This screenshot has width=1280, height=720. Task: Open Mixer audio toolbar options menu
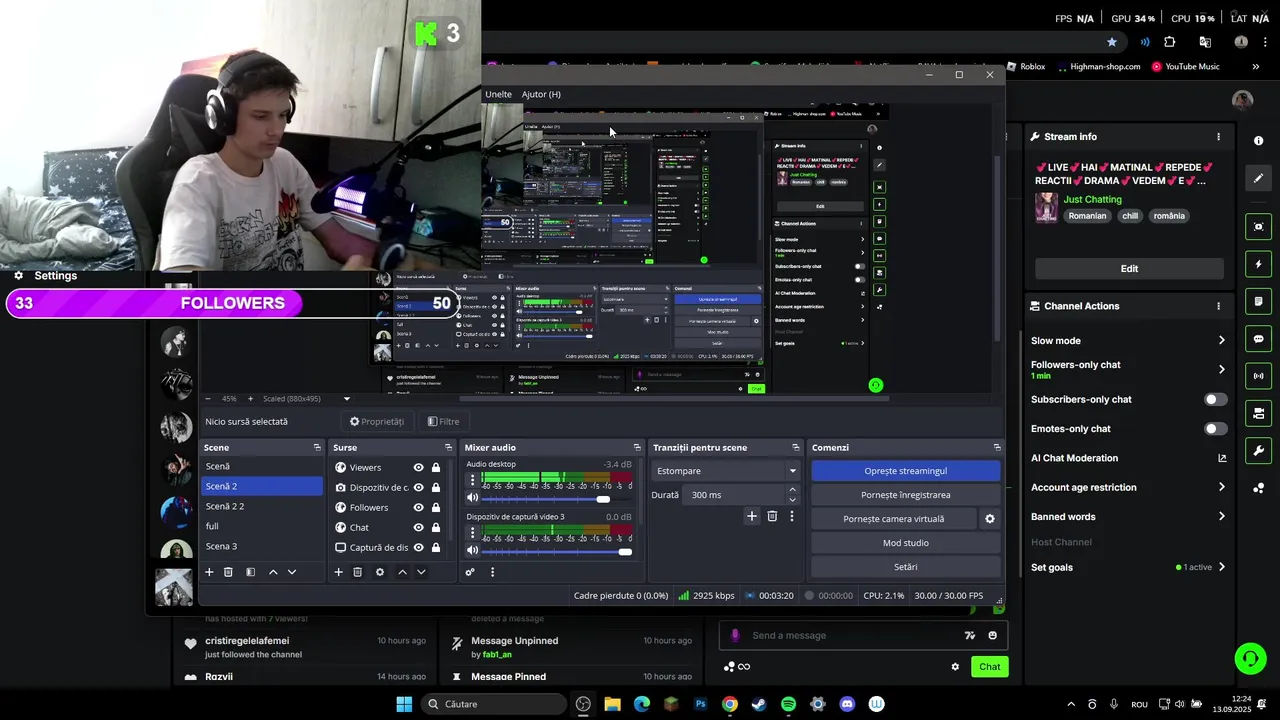point(492,572)
